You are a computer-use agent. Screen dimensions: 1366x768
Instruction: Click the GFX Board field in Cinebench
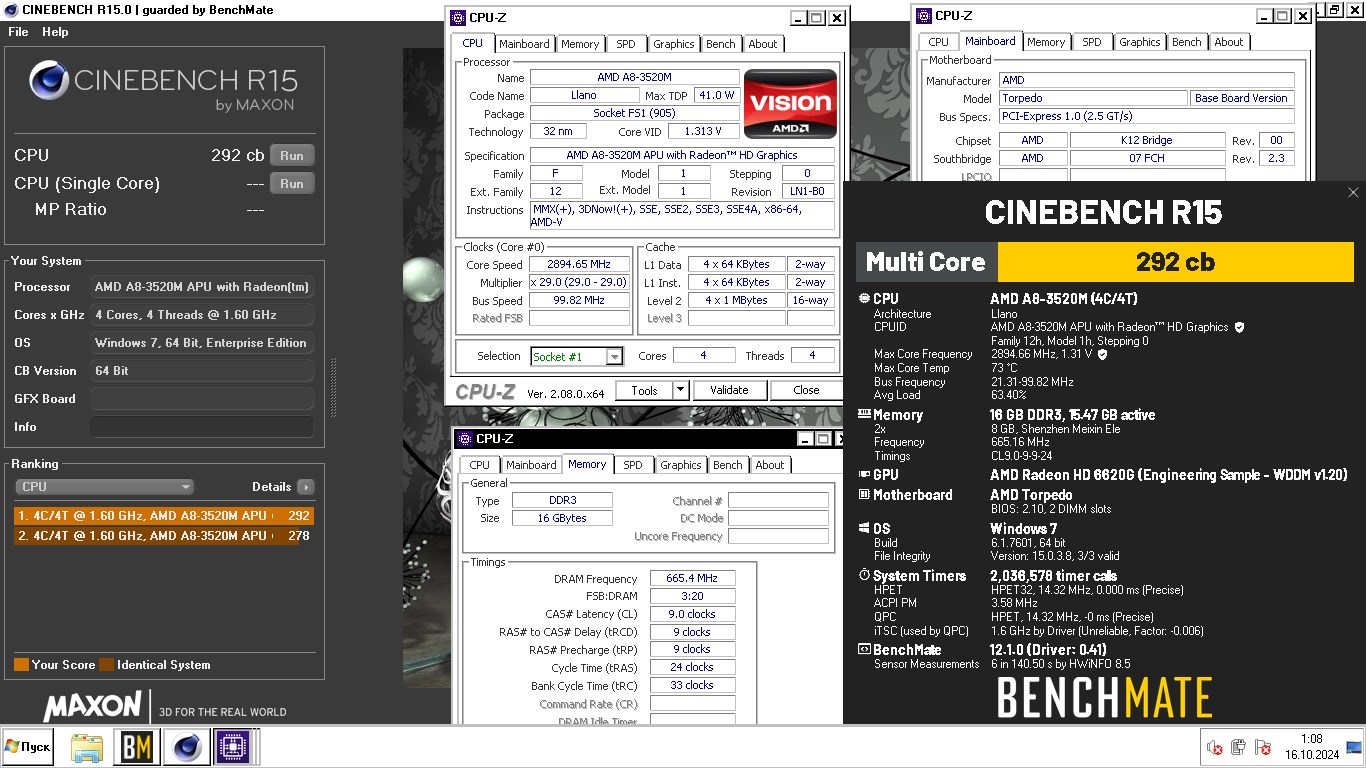pyautogui.click(x=202, y=399)
